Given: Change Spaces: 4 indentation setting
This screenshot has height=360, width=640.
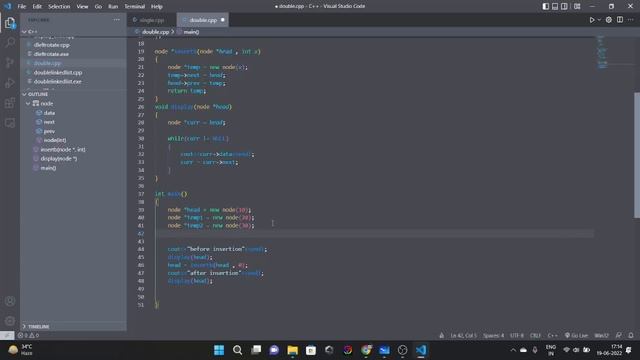Looking at the screenshot, I should 493,335.
